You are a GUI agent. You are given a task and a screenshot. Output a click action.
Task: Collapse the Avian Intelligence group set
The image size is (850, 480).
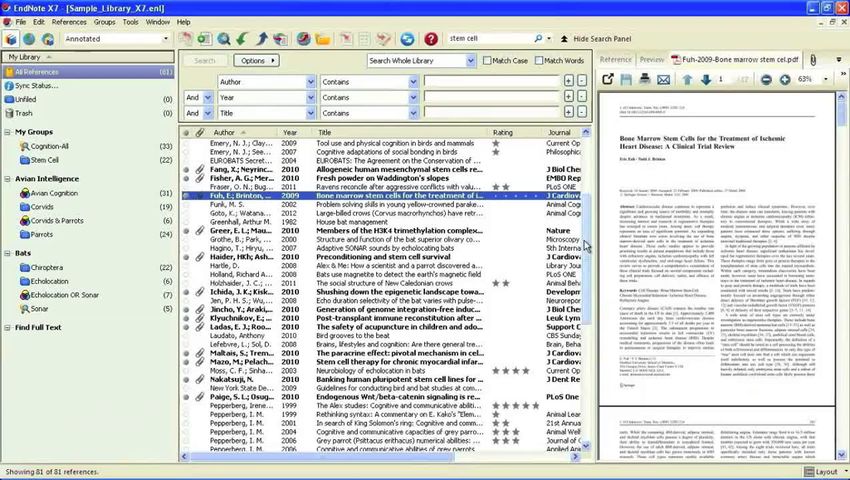click(x=8, y=179)
